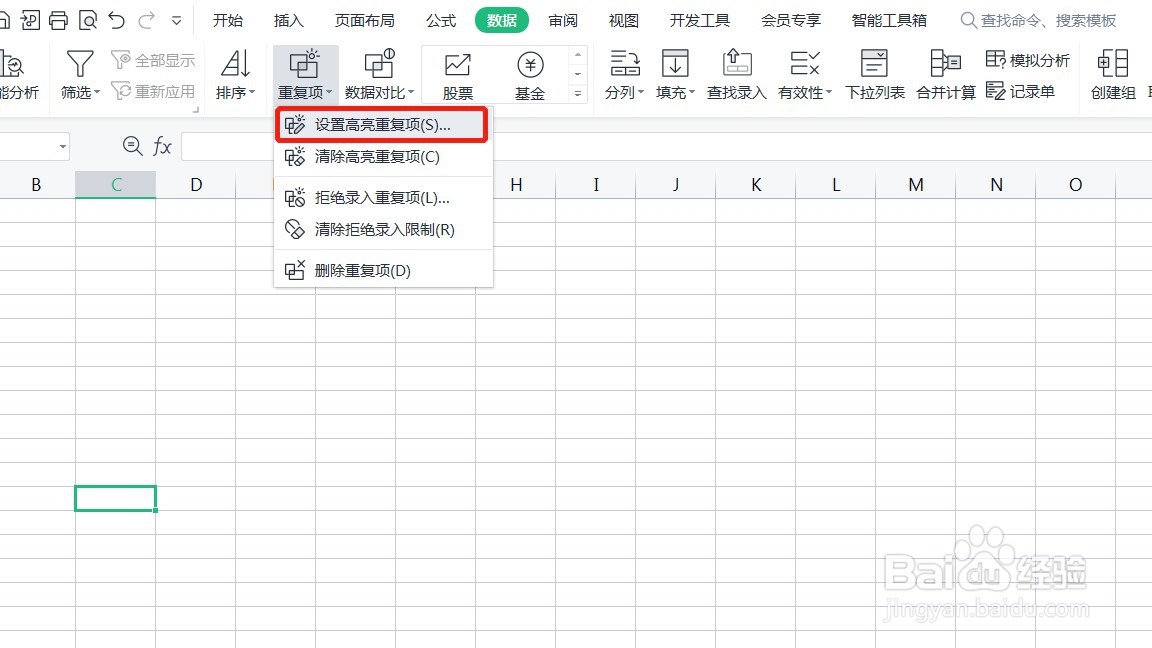Click the 下拉列表 icon
This screenshot has height=648, width=1152.
tap(874, 65)
